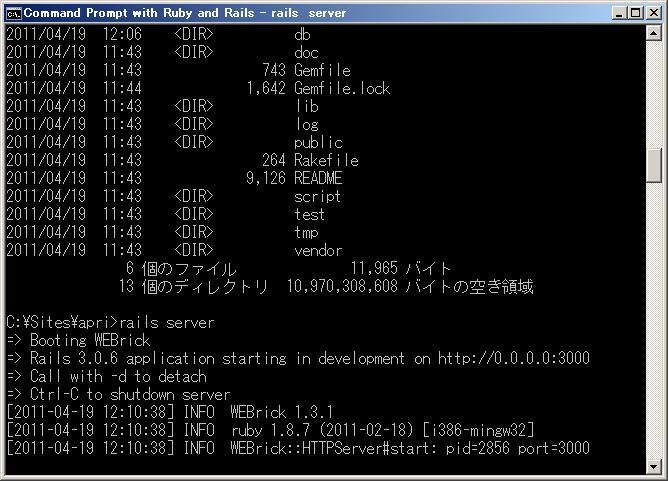
Task: Click the URL http://0.0.0.0:3000
Action: point(514,358)
